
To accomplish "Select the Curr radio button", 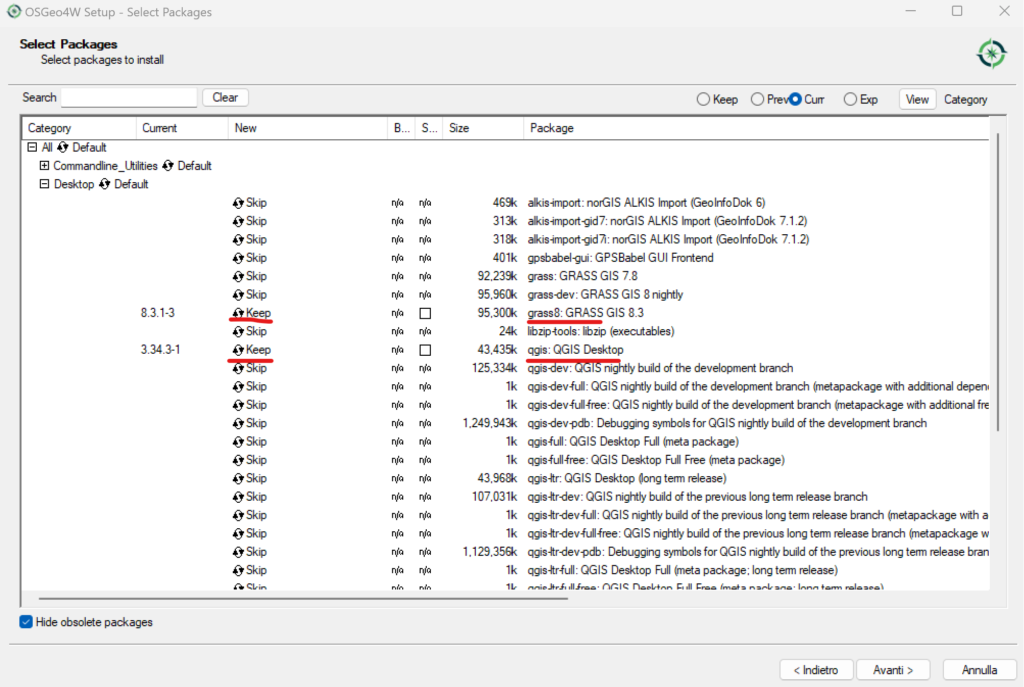I will pyautogui.click(x=795, y=99).
